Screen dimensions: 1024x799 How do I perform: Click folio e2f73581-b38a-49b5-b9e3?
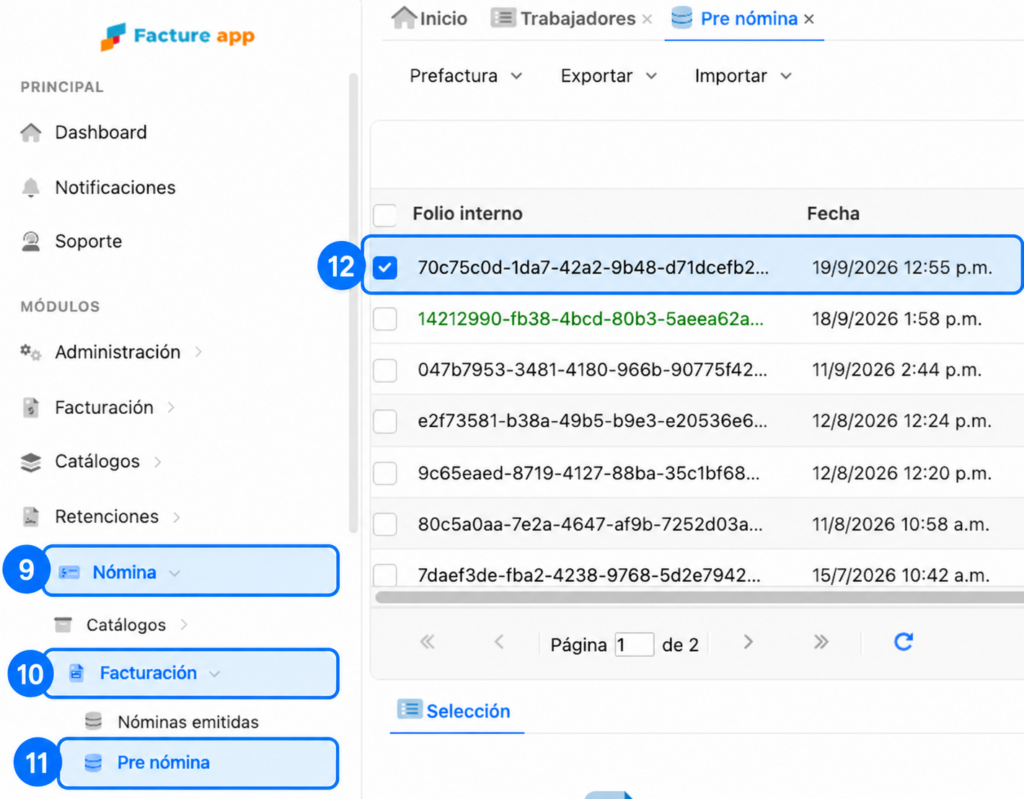pyautogui.click(x=592, y=421)
